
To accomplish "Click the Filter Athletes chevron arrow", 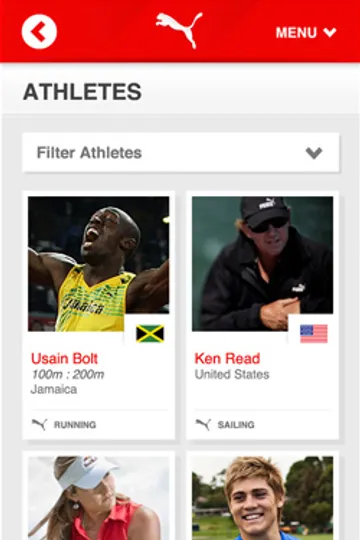I will (314, 153).
